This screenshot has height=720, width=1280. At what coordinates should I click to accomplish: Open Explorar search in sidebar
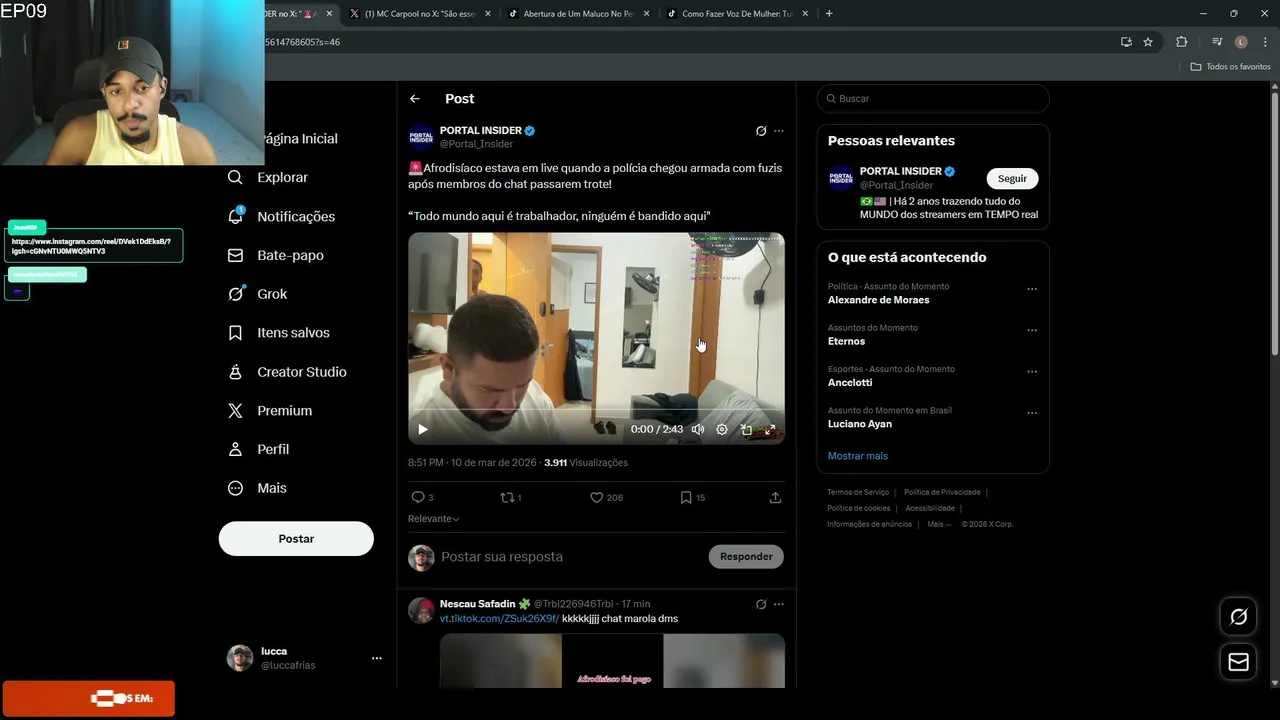click(x=268, y=177)
